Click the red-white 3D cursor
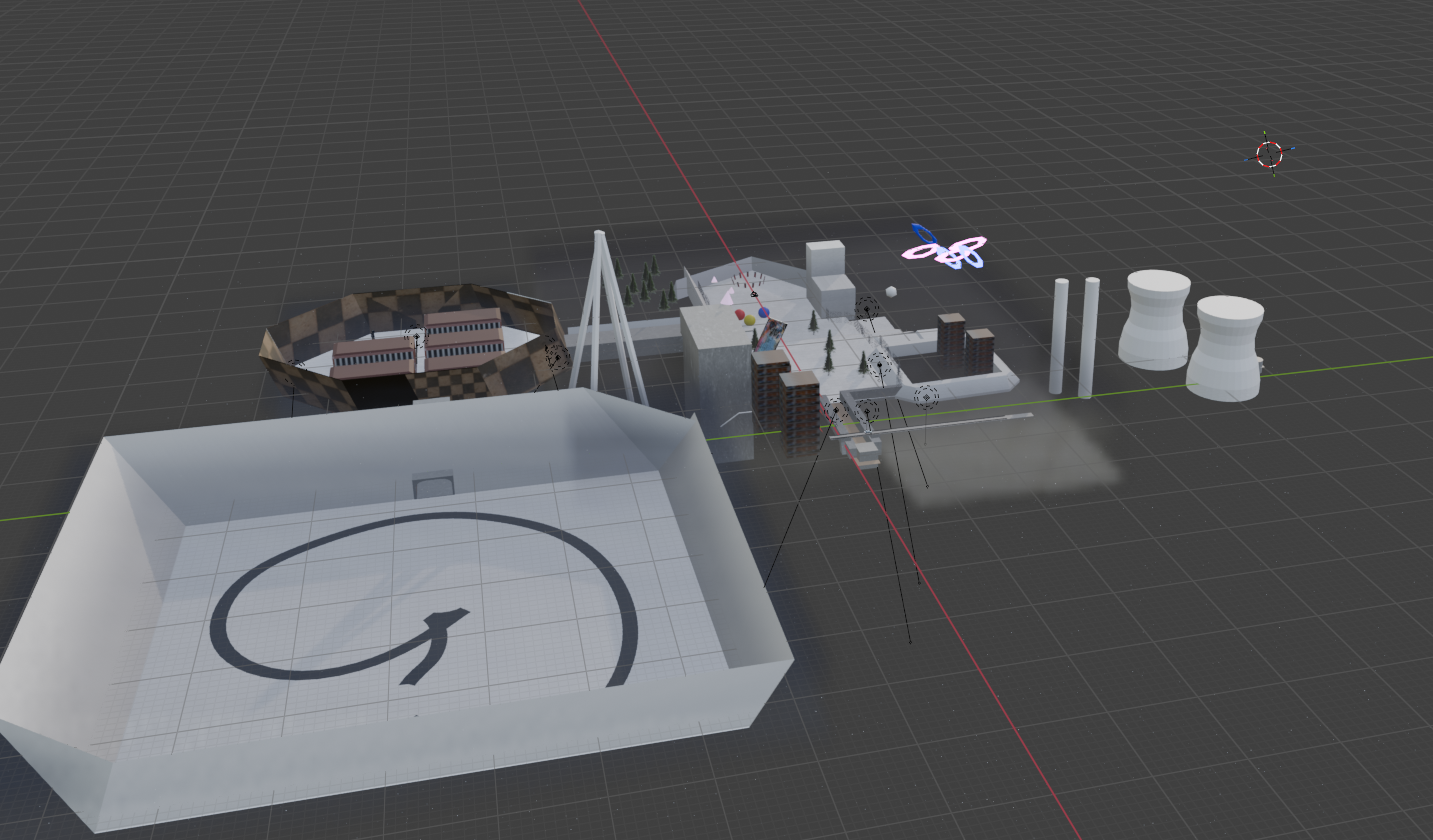 pyautogui.click(x=1269, y=154)
